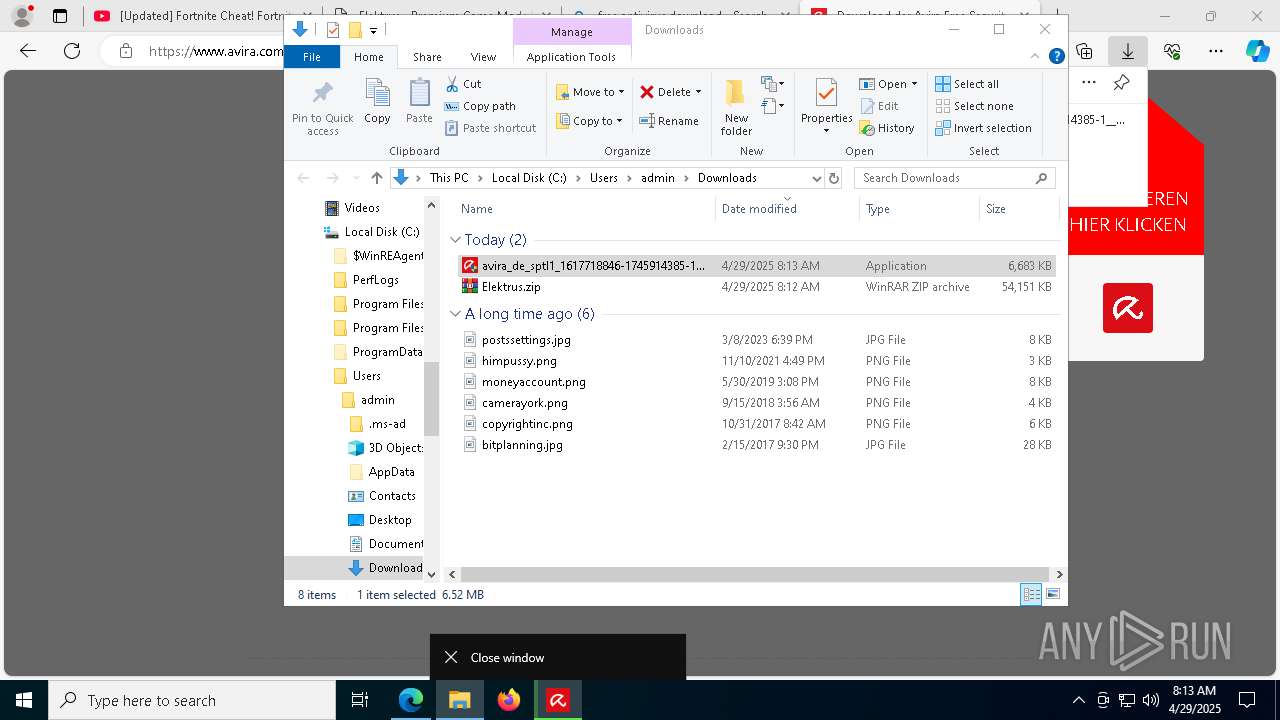Click Paste shortcut in ribbon
This screenshot has width=1280, height=720.
tap(490, 128)
